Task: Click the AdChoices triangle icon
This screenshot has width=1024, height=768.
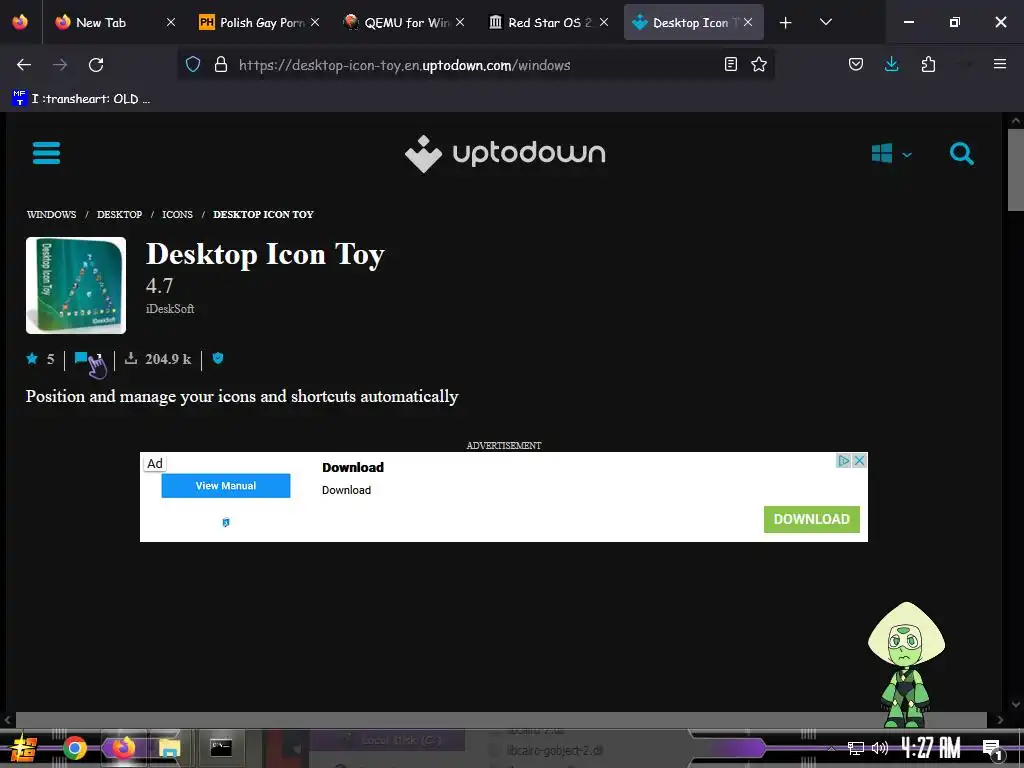Action: tap(844, 460)
